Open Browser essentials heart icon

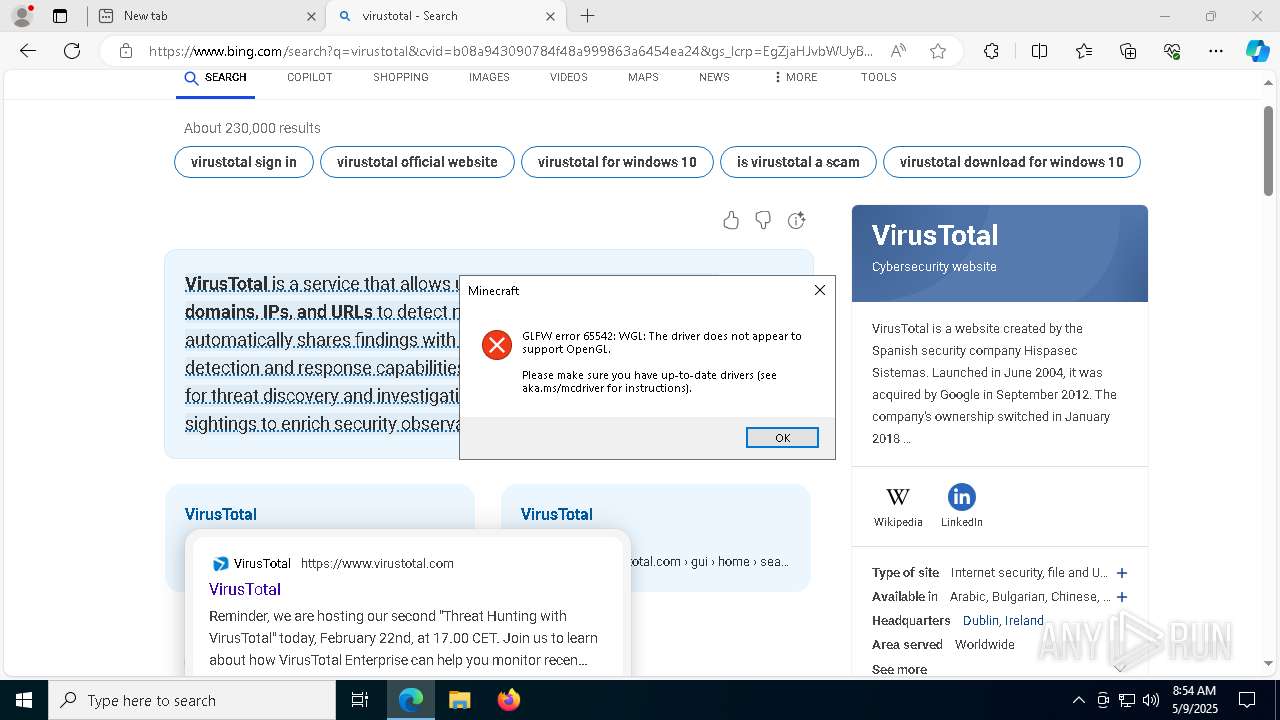(x=1172, y=51)
